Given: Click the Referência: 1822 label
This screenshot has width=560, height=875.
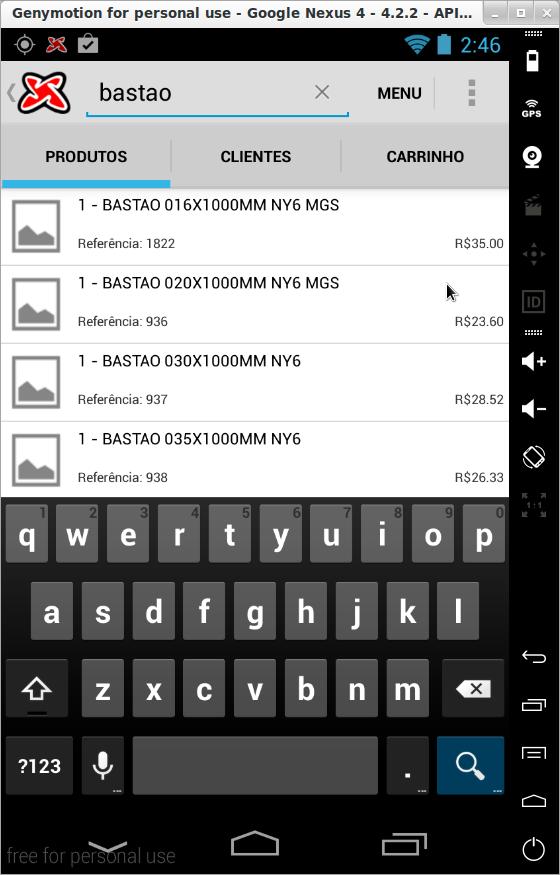Looking at the screenshot, I should 126,244.
